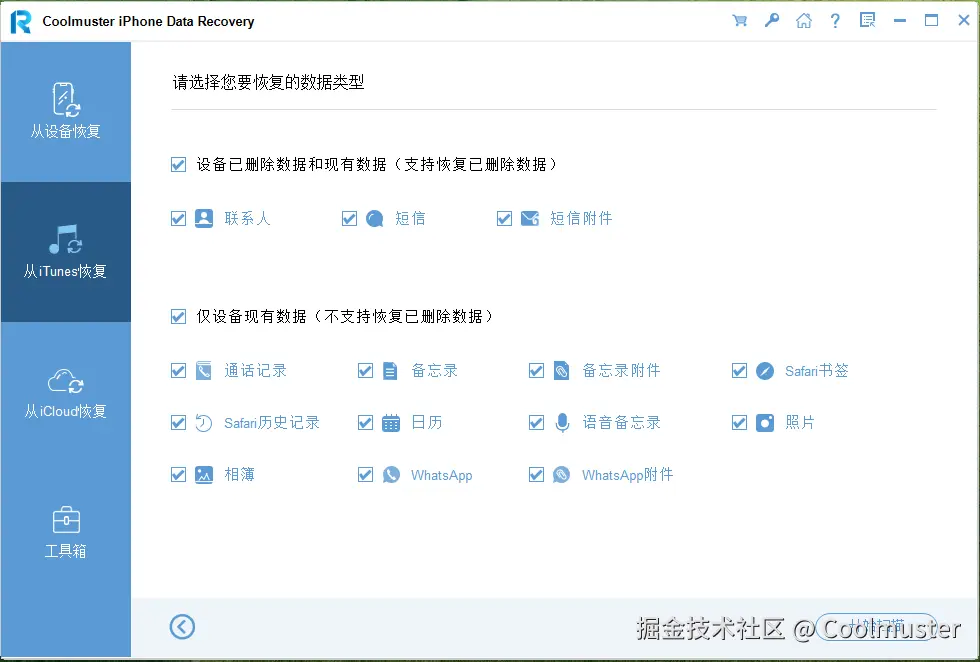
Task: Disable the 短信附件 checkbox
Action: pos(505,218)
